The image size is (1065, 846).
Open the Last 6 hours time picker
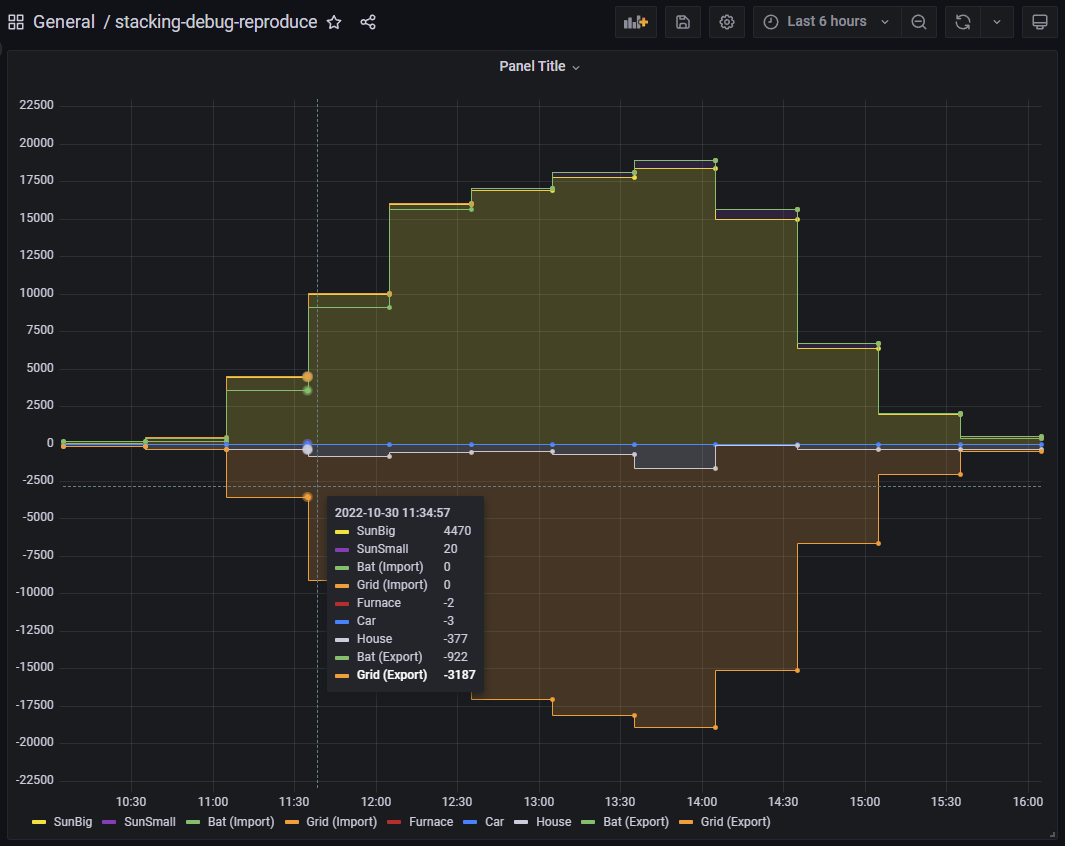(x=825, y=21)
